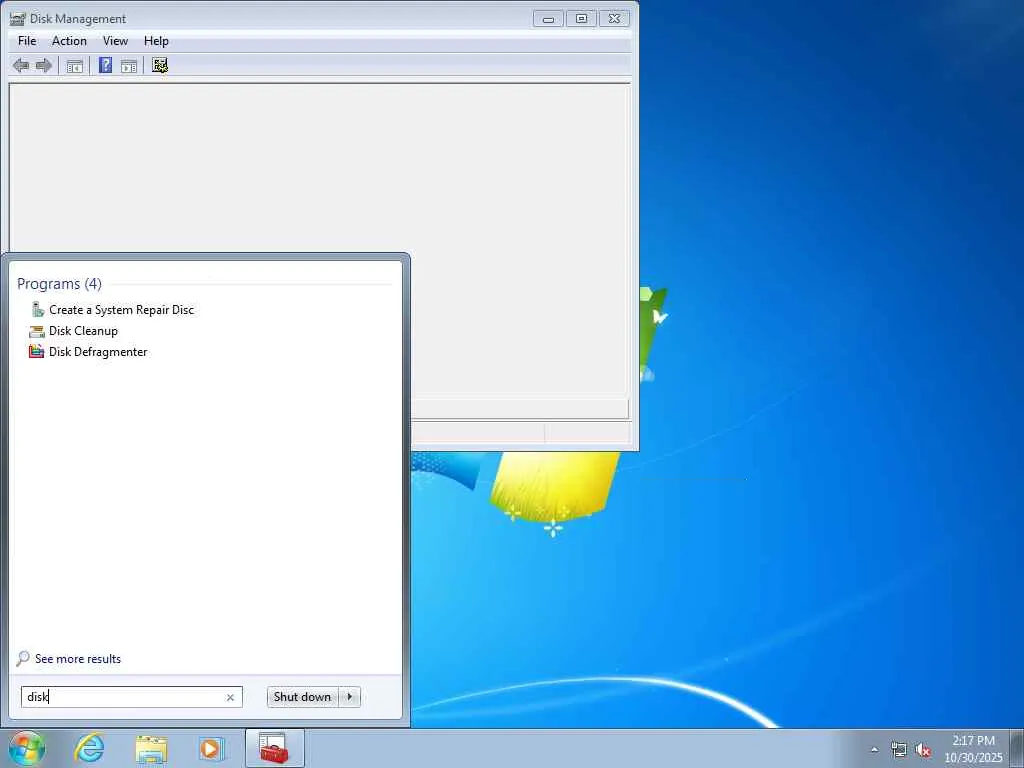Open Internet Explorer from the taskbar
The width and height of the screenshot is (1024, 768).
click(x=89, y=748)
